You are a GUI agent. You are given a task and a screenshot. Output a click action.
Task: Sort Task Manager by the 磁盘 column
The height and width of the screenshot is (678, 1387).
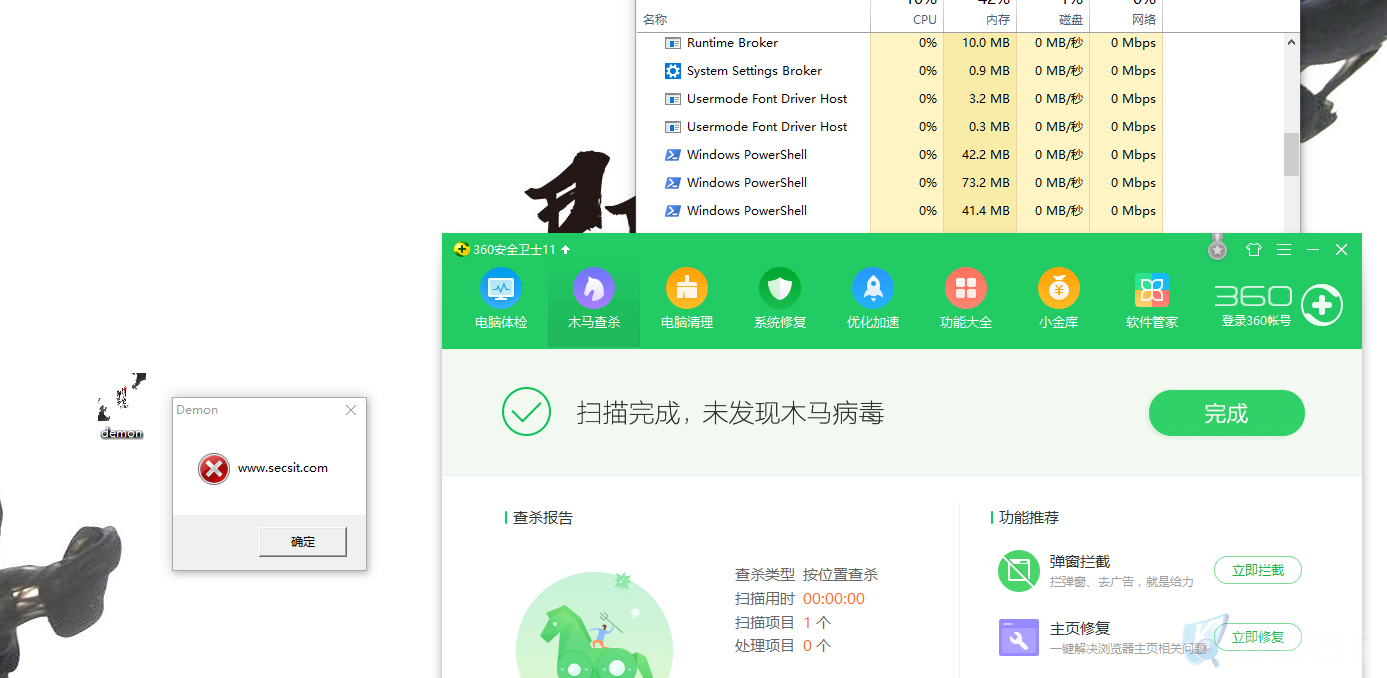[1071, 20]
